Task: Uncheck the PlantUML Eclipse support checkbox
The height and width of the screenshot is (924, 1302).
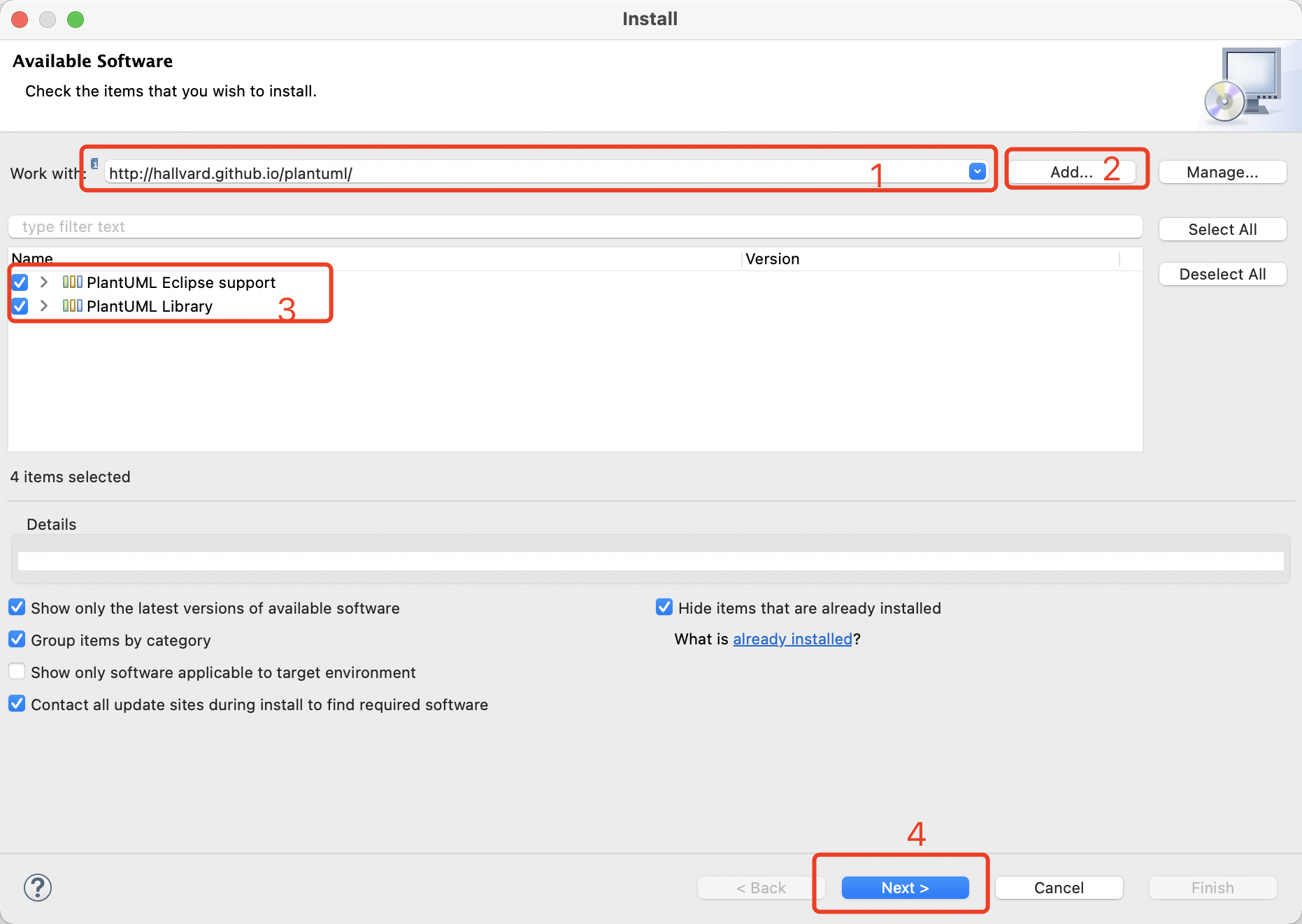Action: pos(20,282)
